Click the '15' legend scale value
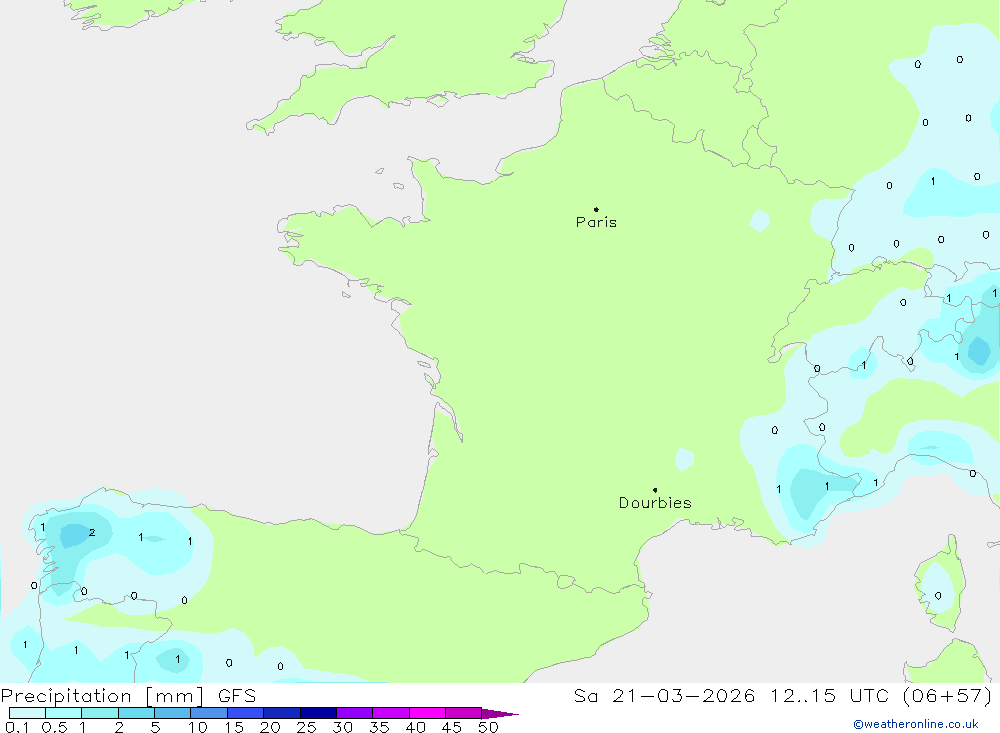The image size is (1000, 733). [234, 727]
